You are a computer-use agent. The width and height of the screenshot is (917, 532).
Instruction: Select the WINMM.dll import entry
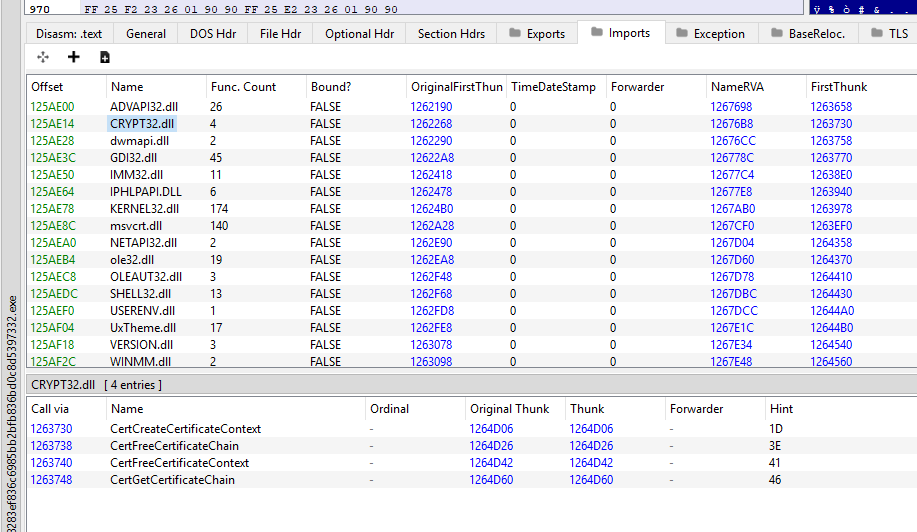[471, 361]
